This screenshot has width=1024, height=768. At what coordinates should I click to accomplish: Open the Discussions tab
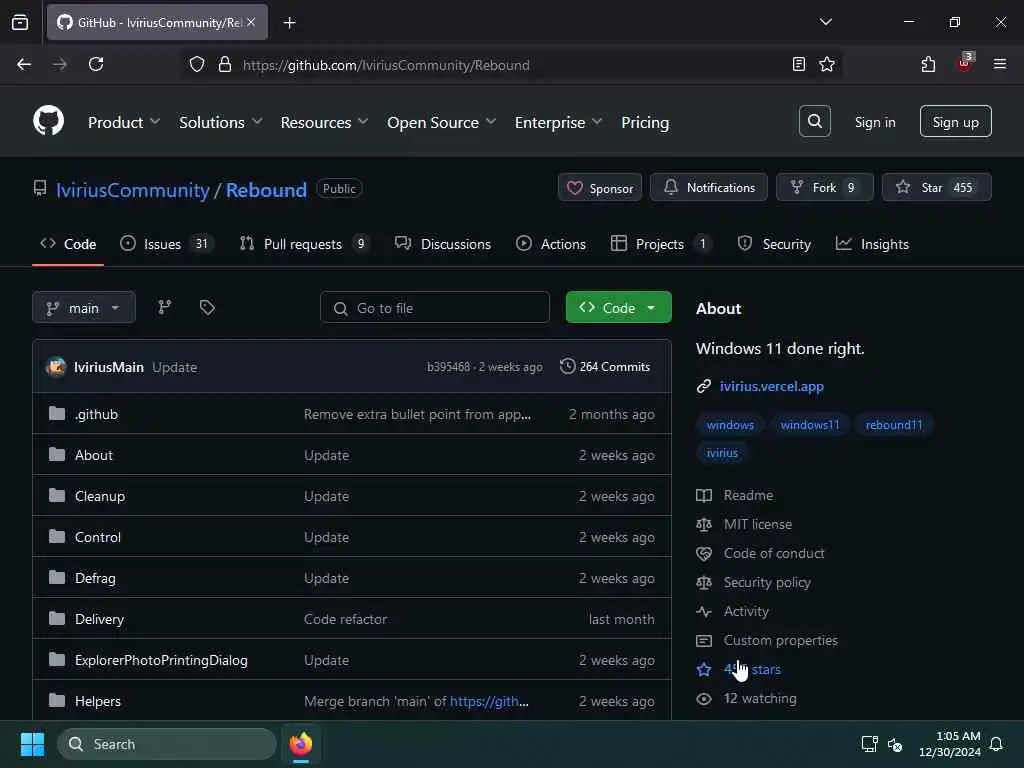[443, 244]
